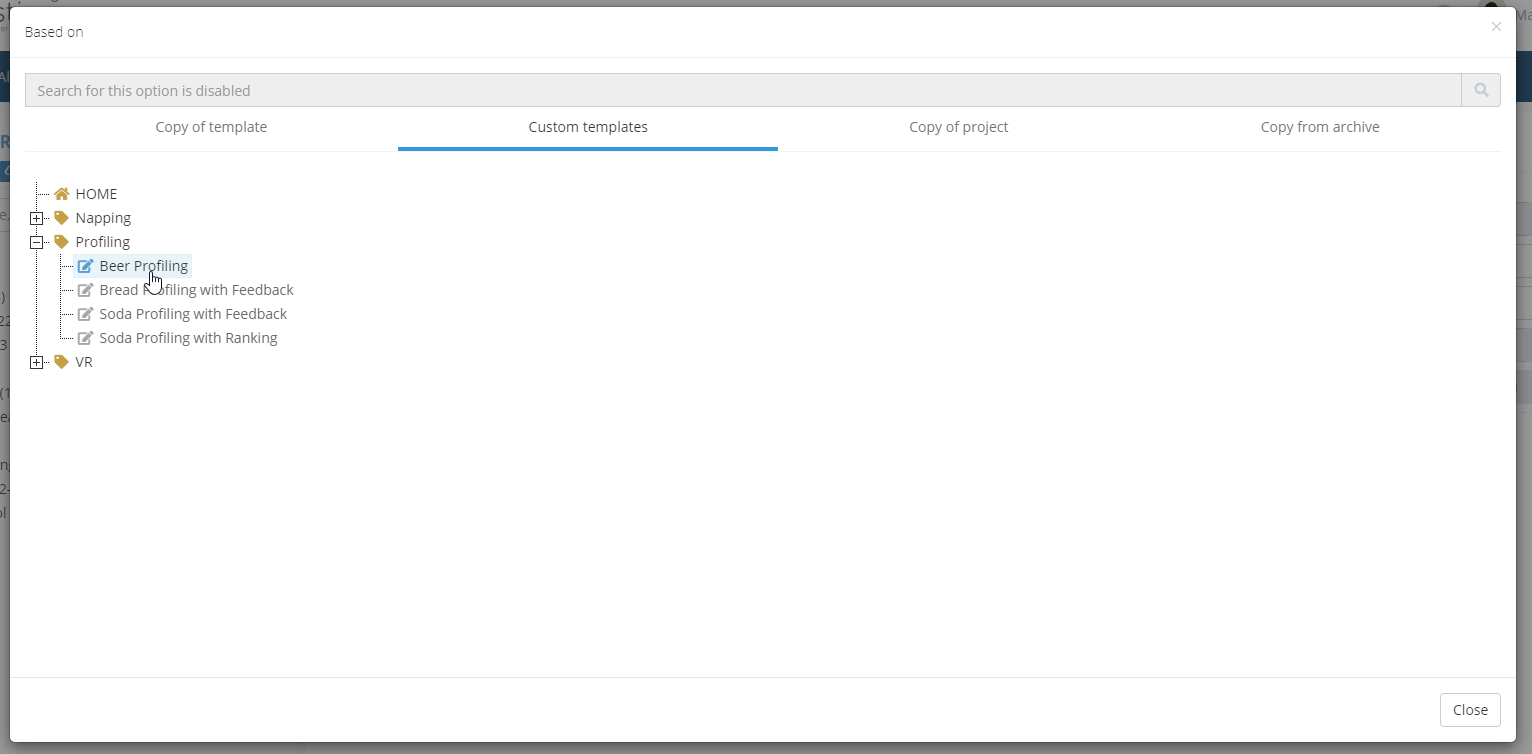Image resolution: width=1532 pixels, height=754 pixels.
Task: Select the Beer Profiling template
Action: tap(143, 265)
